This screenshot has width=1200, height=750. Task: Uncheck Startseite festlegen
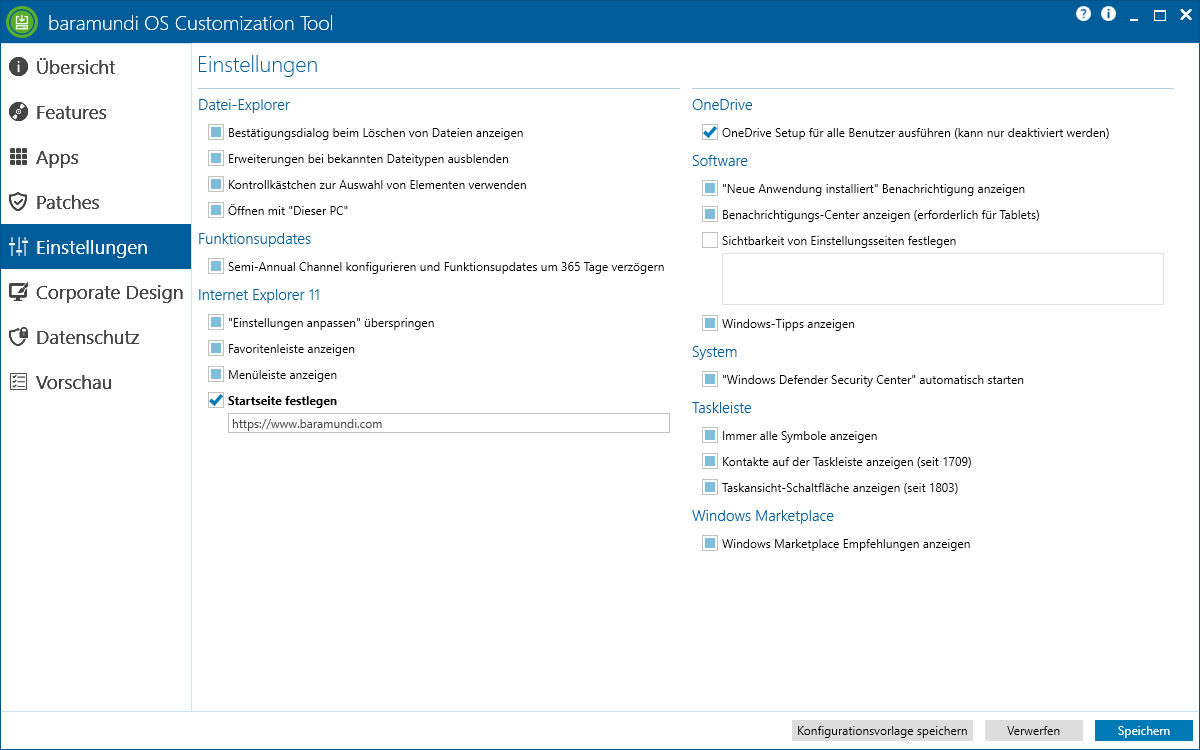point(215,400)
